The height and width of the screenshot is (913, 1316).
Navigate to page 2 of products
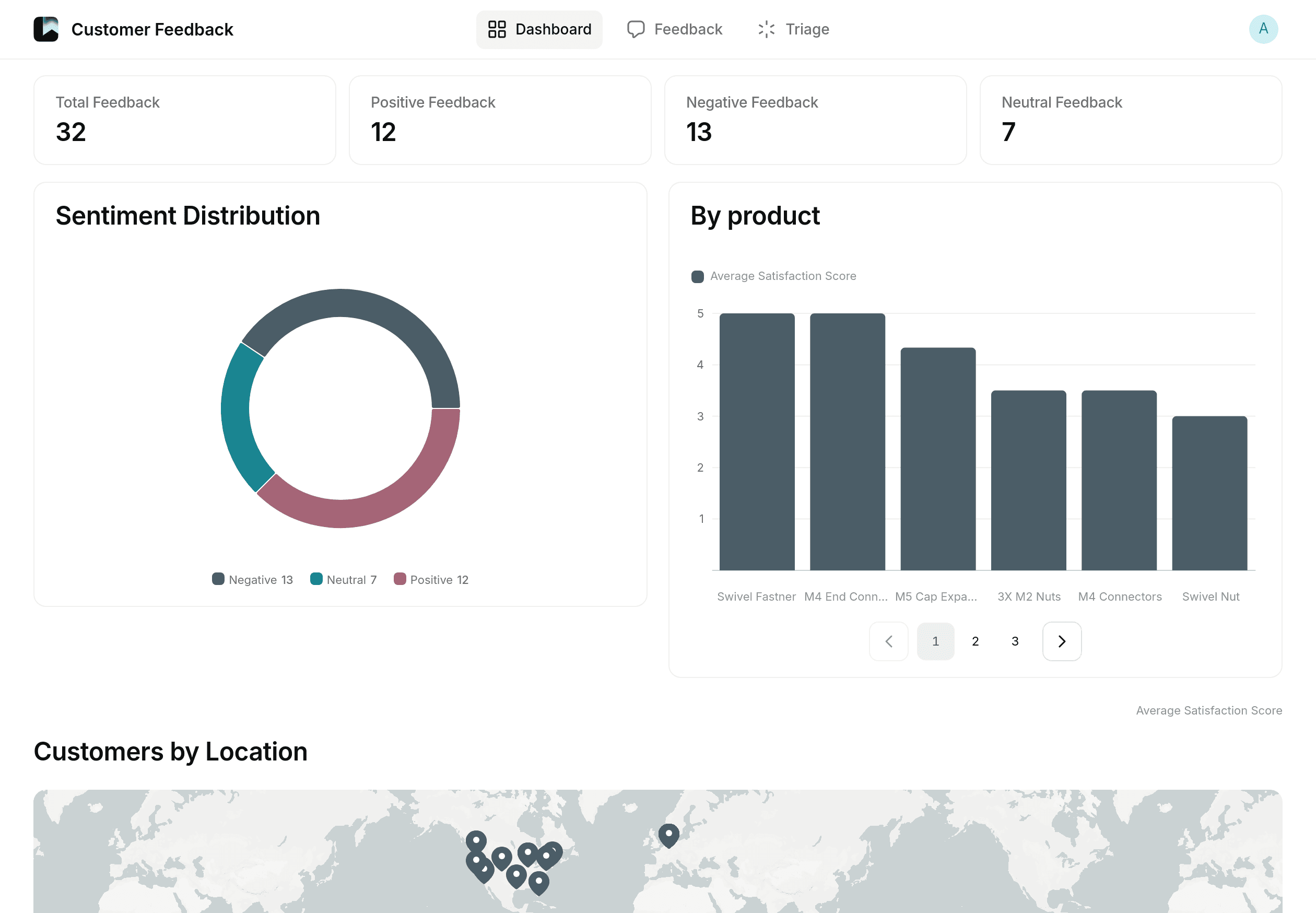(974, 641)
